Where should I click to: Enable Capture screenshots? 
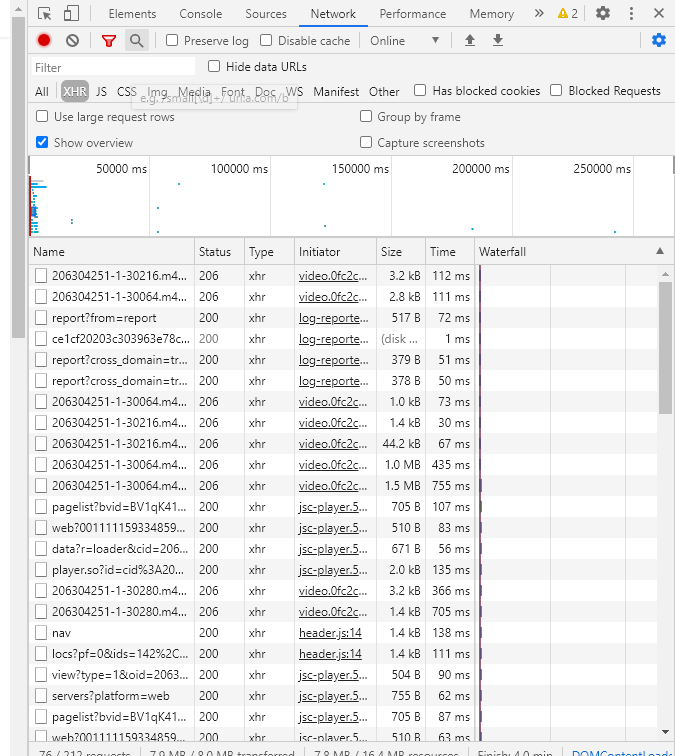point(366,142)
